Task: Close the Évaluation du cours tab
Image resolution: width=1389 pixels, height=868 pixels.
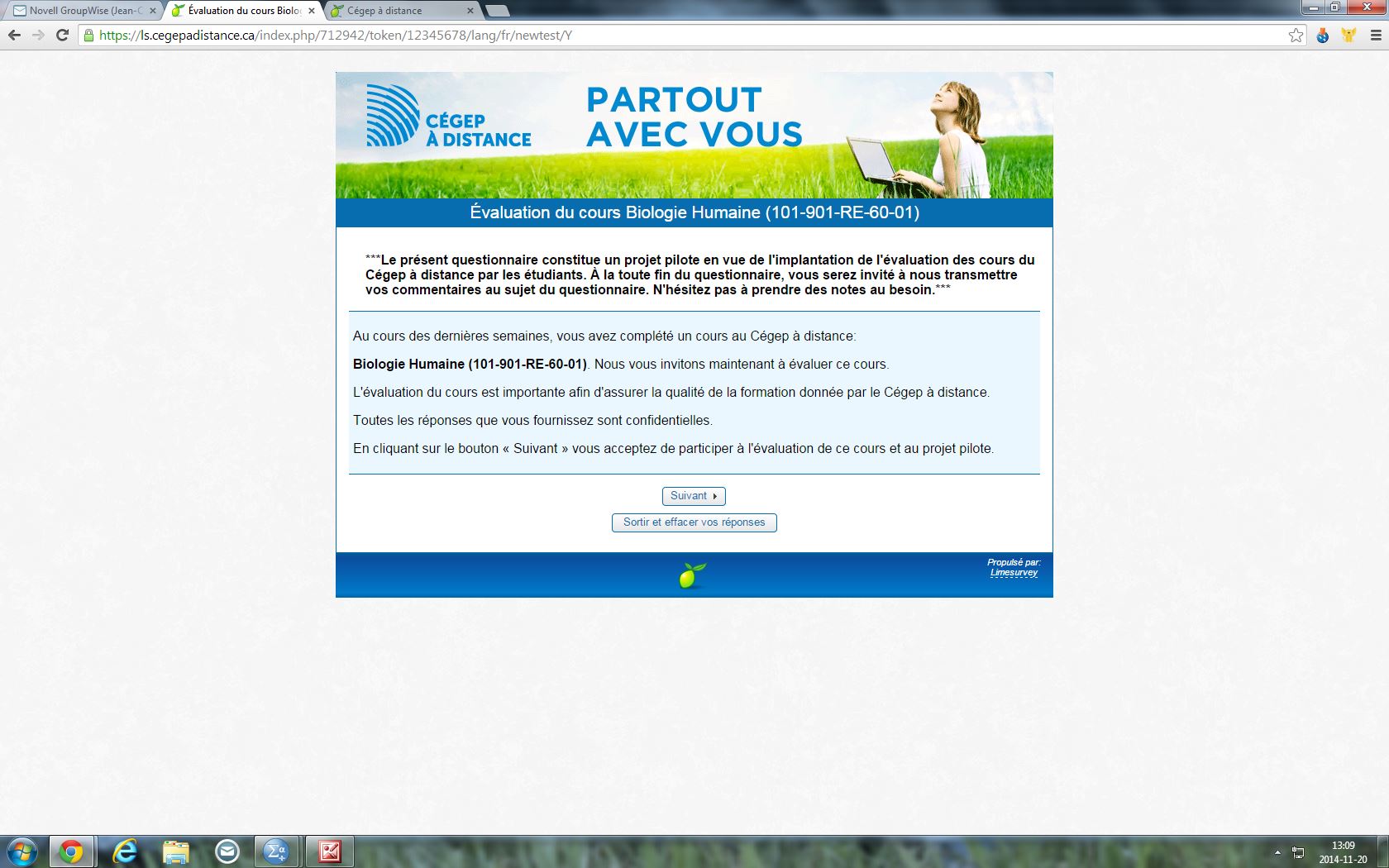Action: [312, 11]
